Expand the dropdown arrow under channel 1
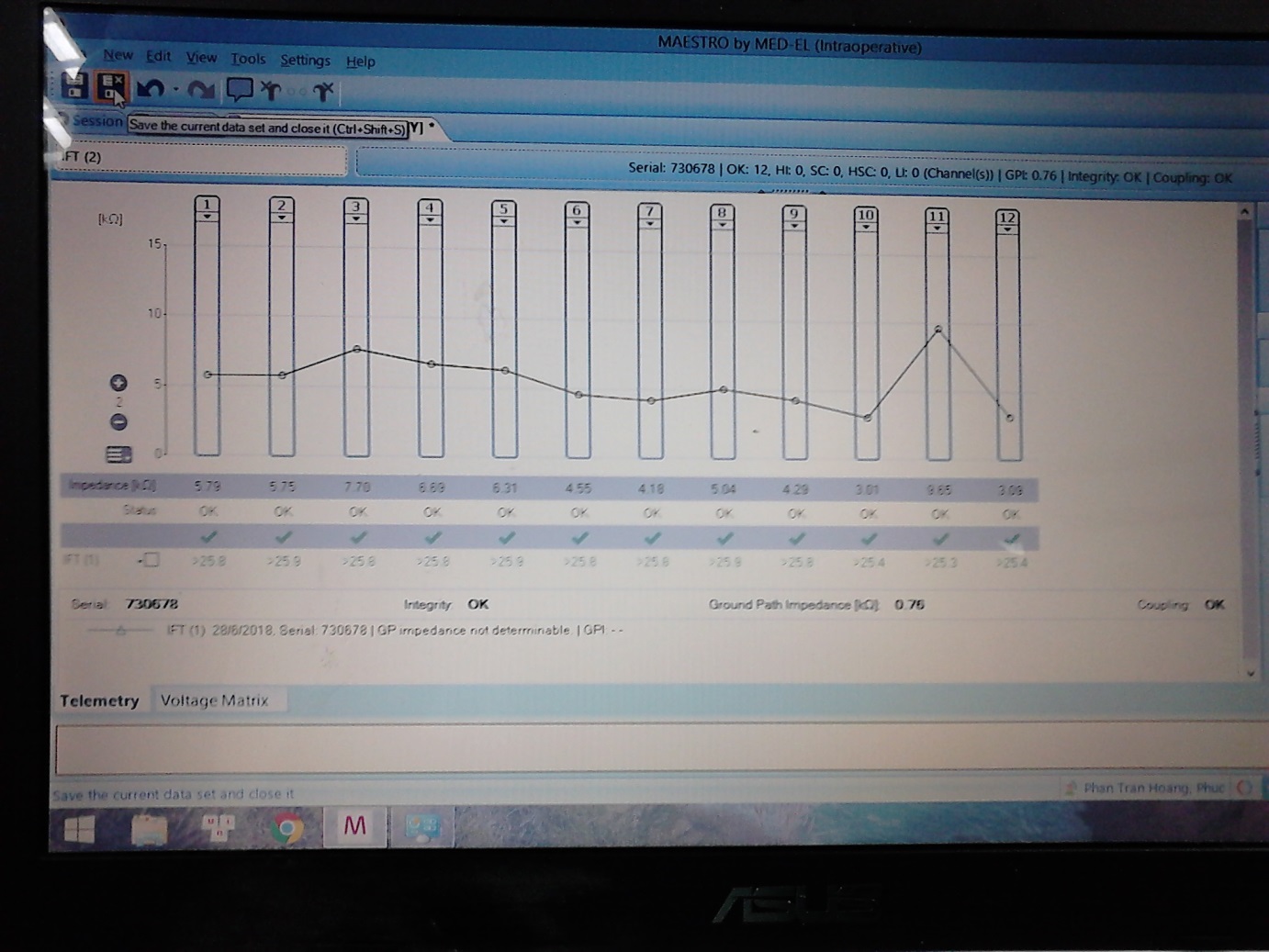1269x952 pixels. point(208,218)
